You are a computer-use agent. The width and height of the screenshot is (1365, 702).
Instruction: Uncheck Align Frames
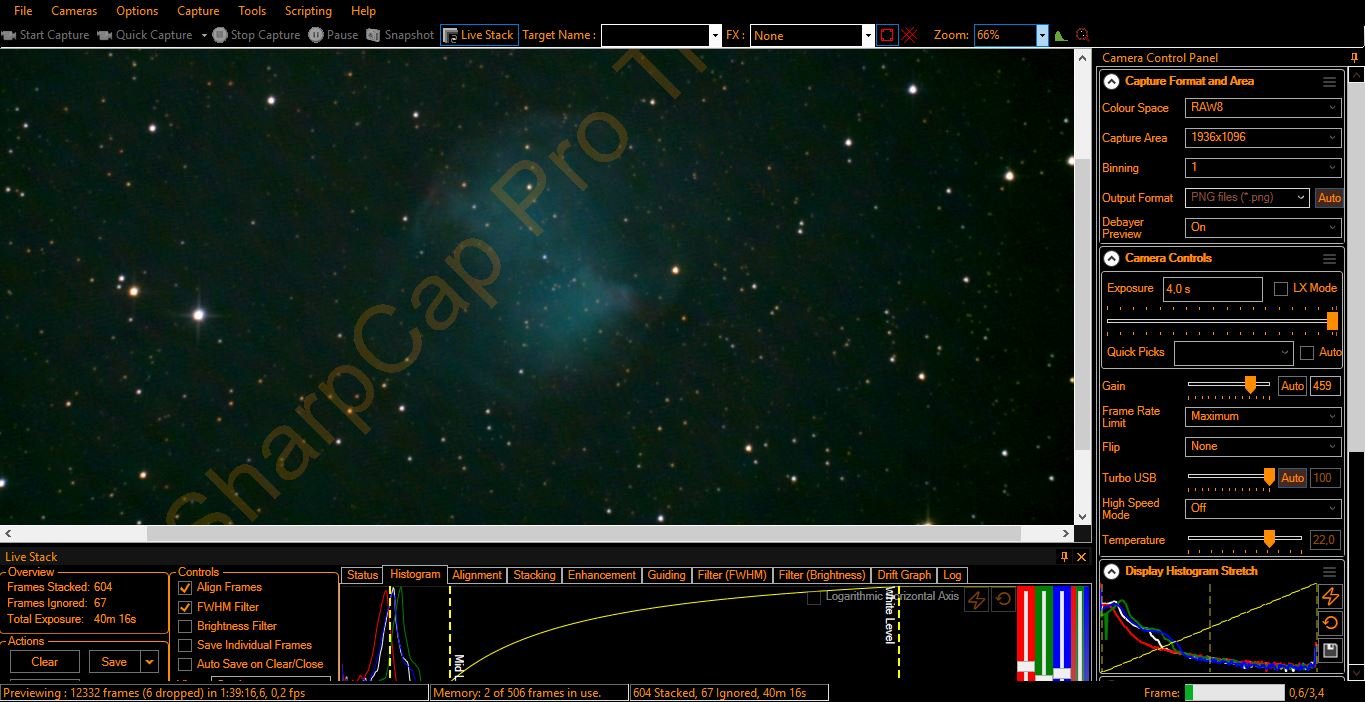(x=185, y=587)
